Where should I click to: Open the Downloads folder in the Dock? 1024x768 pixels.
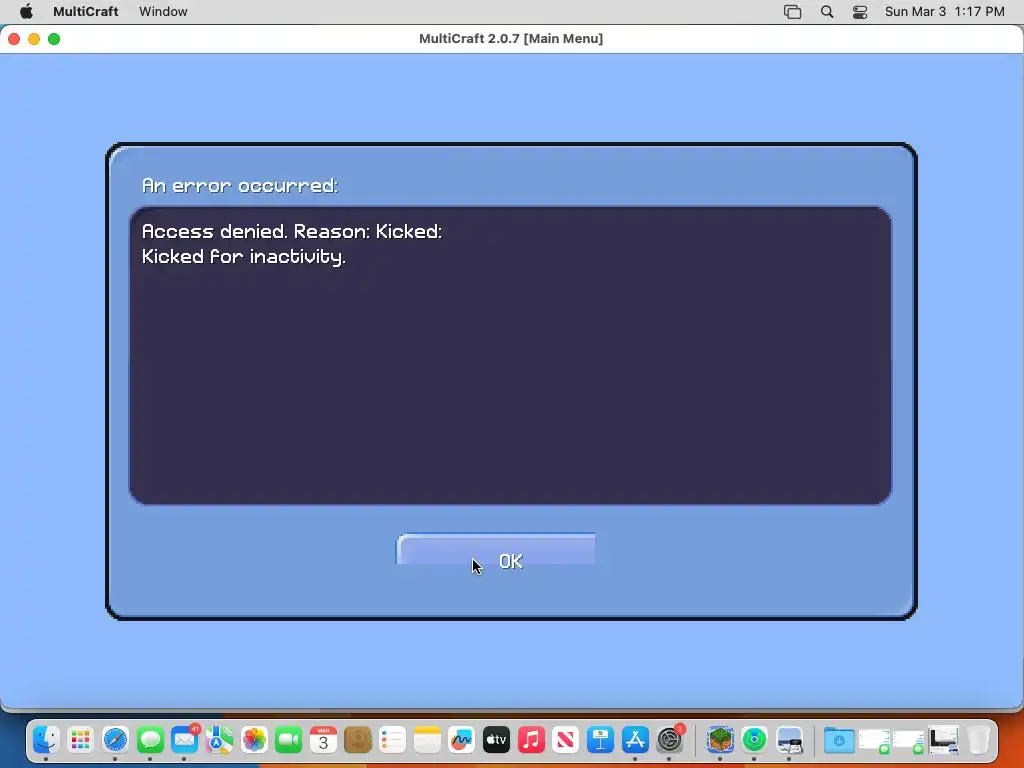839,740
